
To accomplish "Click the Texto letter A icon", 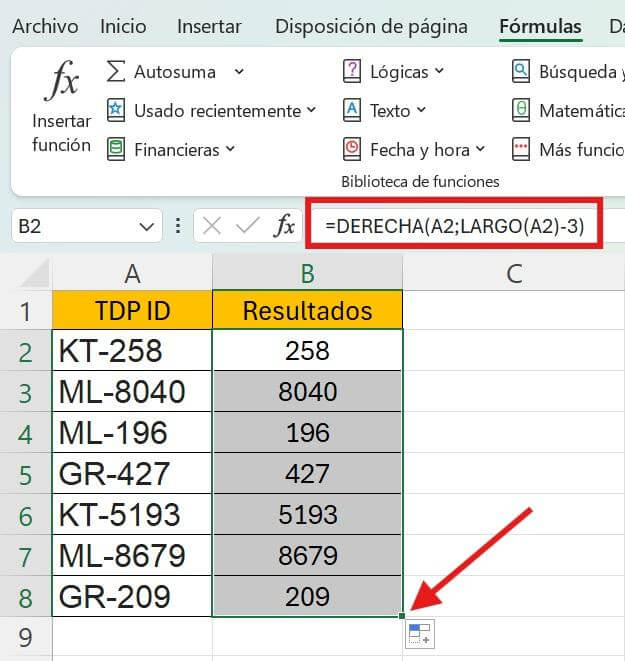I will tap(352, 110).
